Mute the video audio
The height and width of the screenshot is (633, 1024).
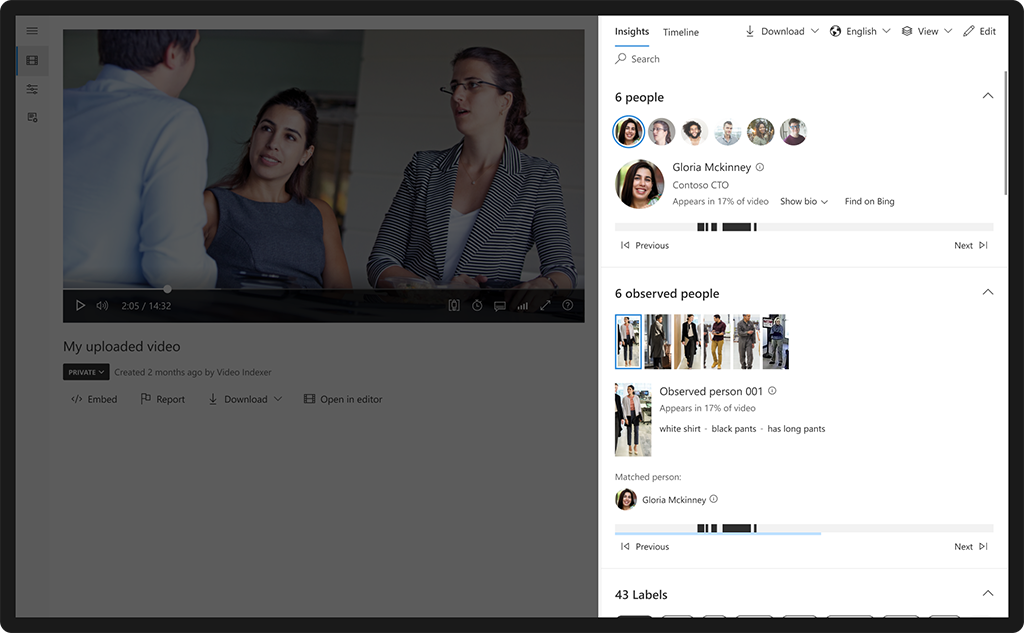pos(102,305)
